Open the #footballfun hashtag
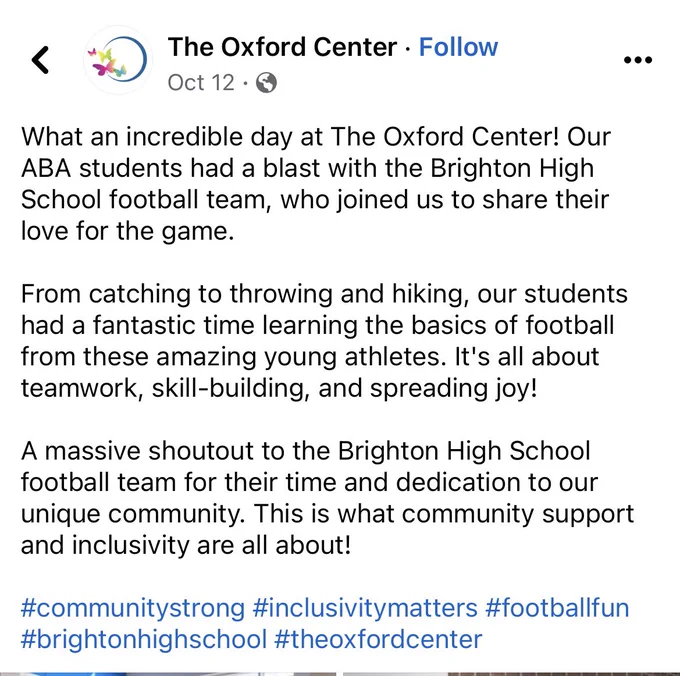The width and height of the screenshot is (680, 676). click(557, 608)
